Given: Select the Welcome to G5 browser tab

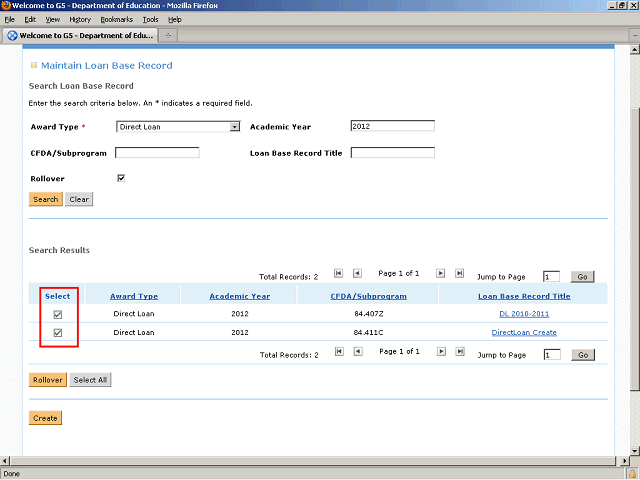Looking at the screenshot, I should click(80, 36).
